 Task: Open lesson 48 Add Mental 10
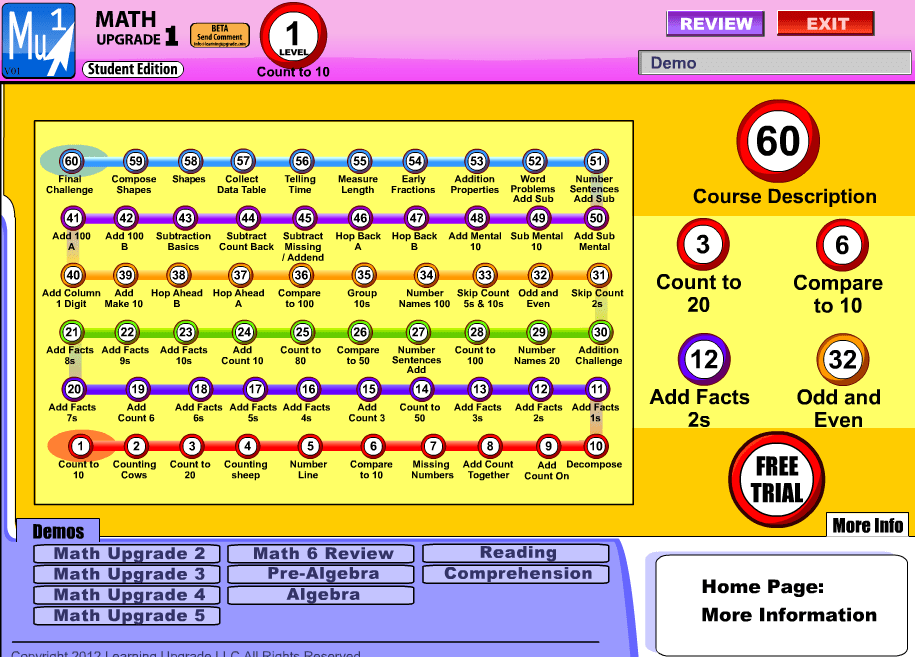point(477,218)
